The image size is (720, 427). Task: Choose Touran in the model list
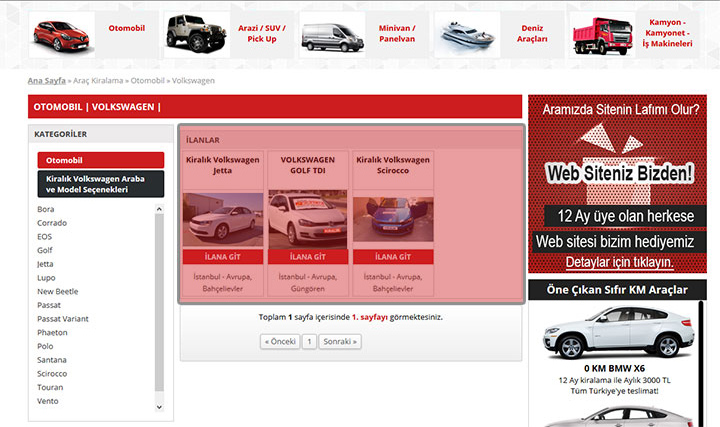51,387
